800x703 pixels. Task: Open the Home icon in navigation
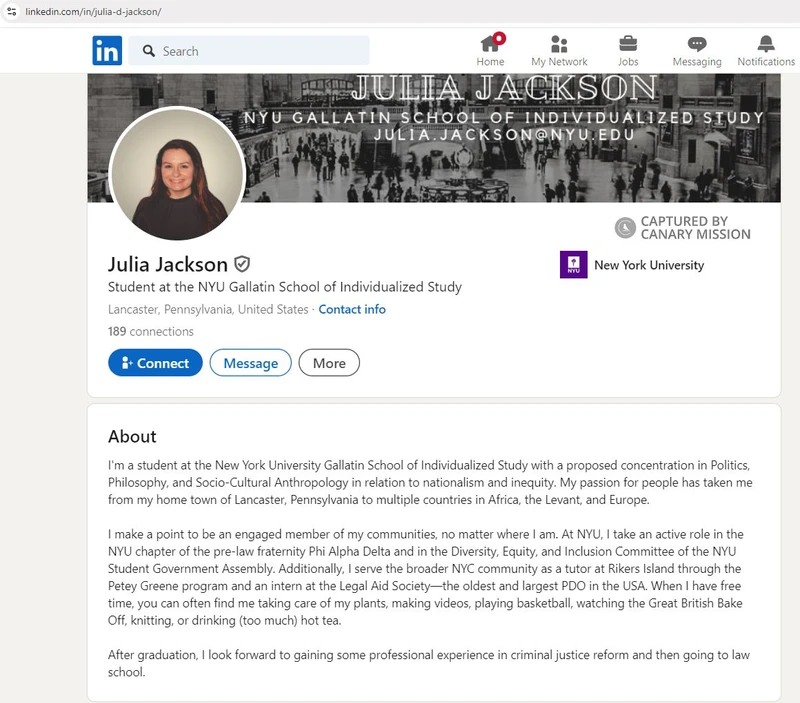coord(487,44)
